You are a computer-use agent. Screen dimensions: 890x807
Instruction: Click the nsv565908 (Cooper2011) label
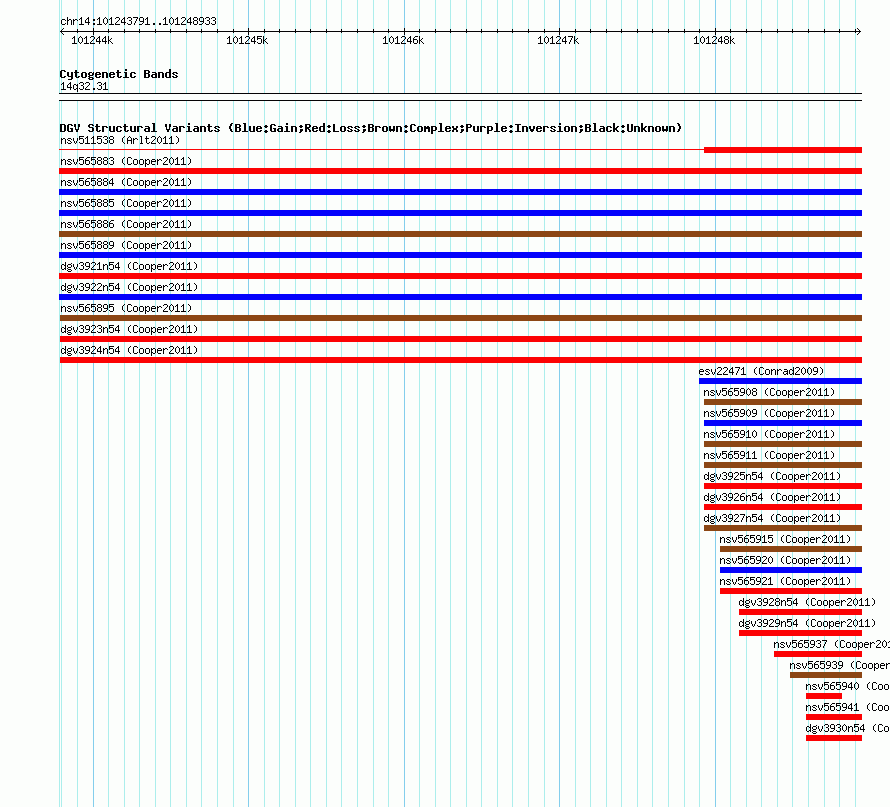point(769,392)
